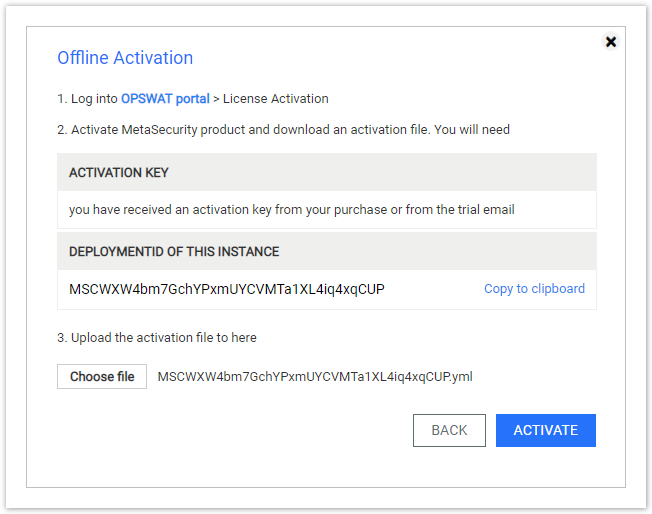
Task: Click the ACTIVATION KEY header
Action: tap(327, 172)
